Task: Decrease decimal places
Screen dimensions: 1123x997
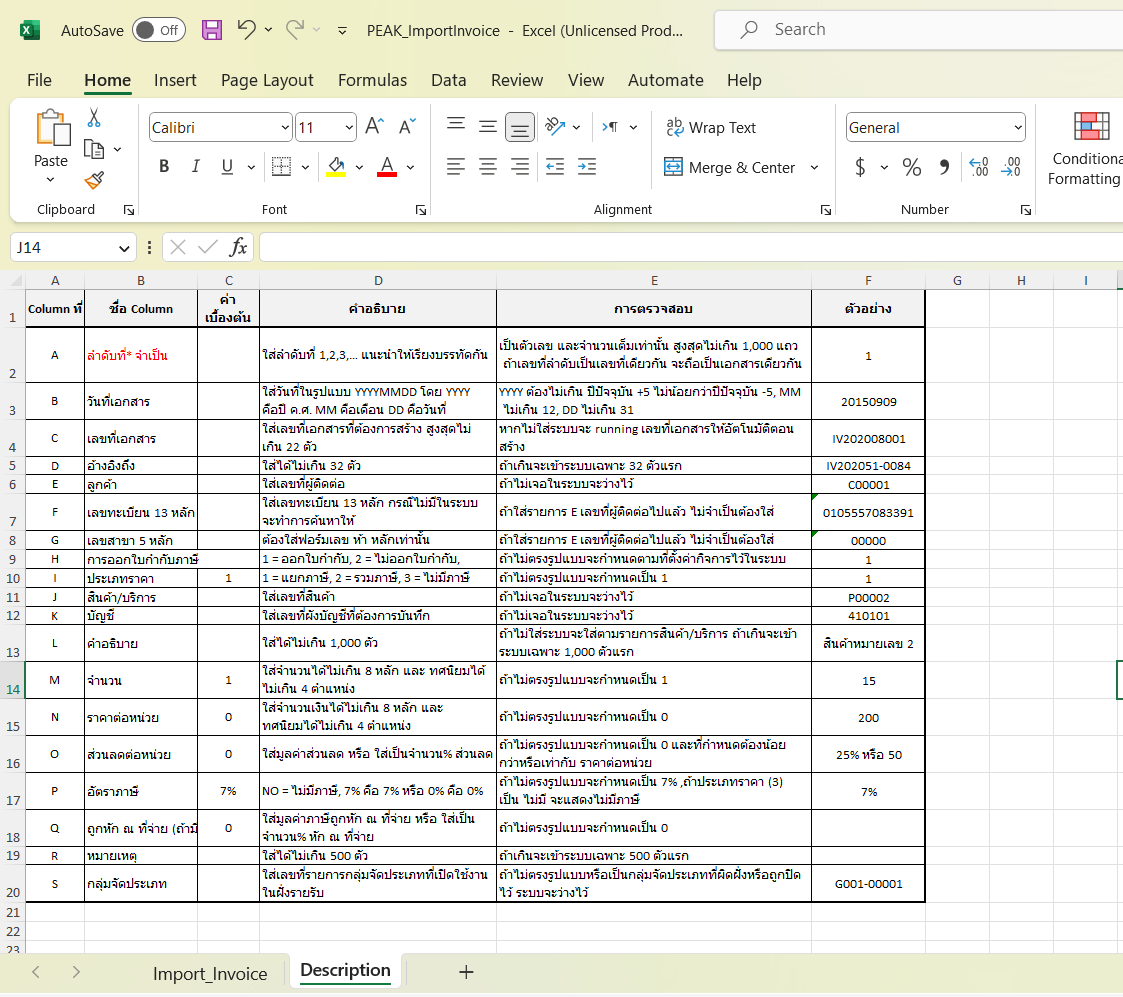Action: pos(1011,167)
